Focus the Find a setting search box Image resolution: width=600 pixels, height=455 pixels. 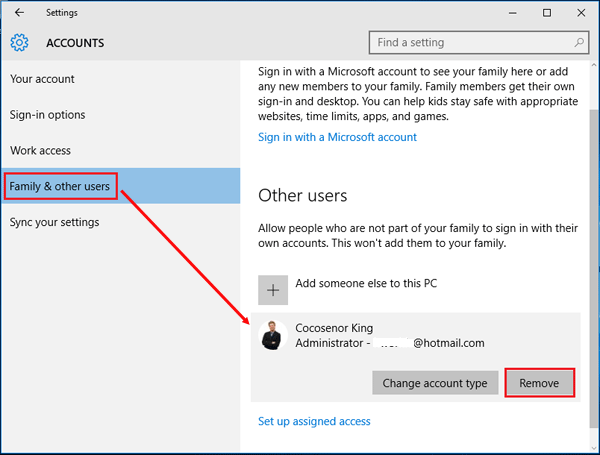(479, 42)
